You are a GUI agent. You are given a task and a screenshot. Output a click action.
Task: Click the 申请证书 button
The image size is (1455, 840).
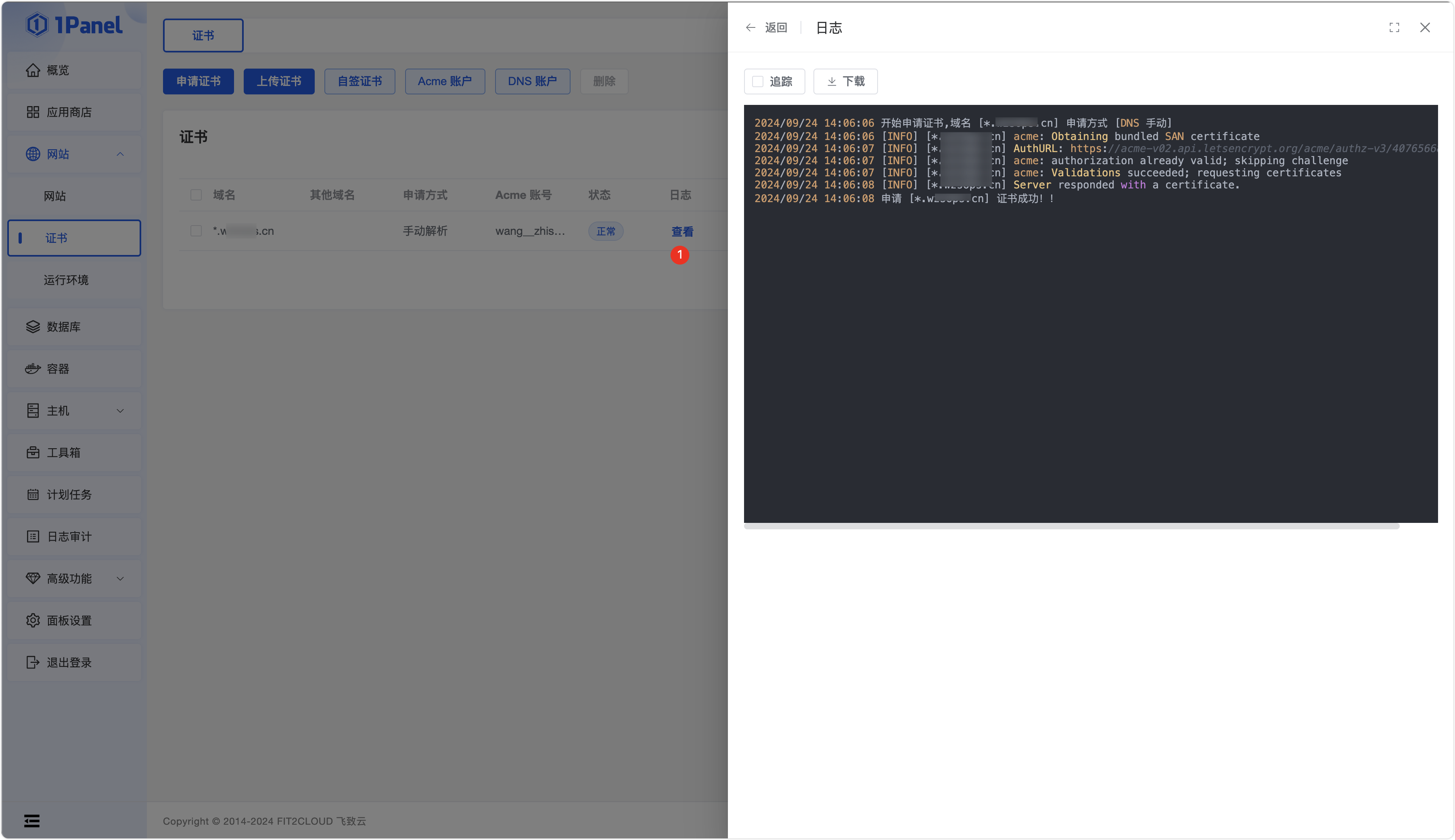click(x=198, y=81)
